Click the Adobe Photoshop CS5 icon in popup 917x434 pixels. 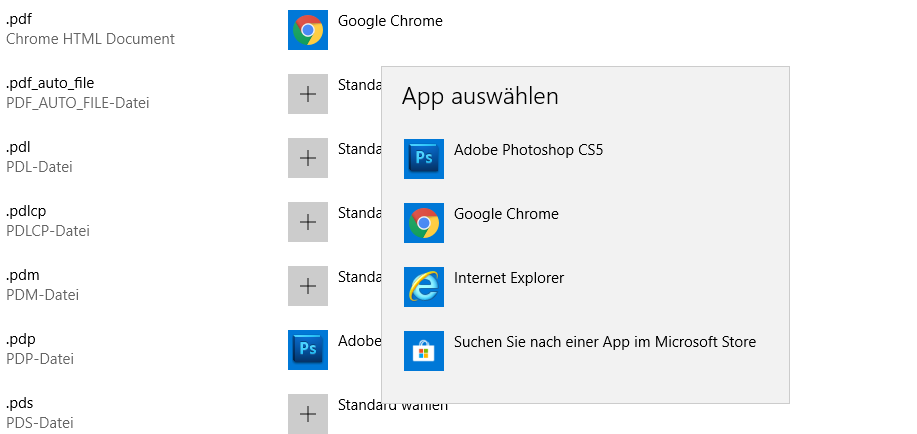[424, 159]
